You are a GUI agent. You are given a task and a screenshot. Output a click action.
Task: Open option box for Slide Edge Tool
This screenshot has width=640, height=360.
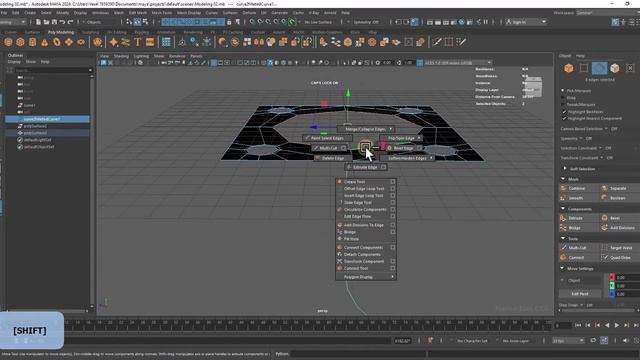click(393, 202)
